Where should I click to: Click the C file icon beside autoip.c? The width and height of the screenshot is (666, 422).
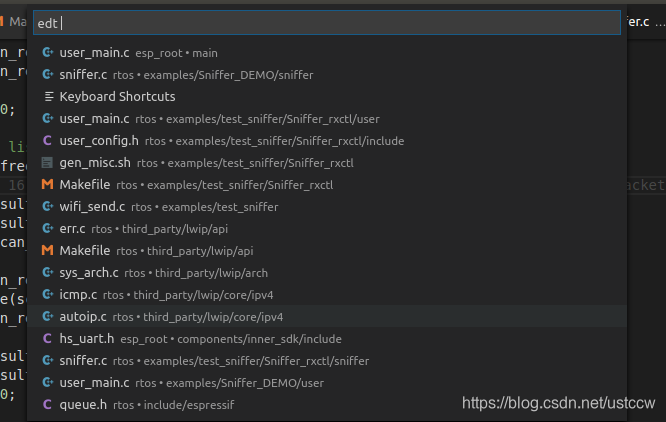[x=48, y=316]
